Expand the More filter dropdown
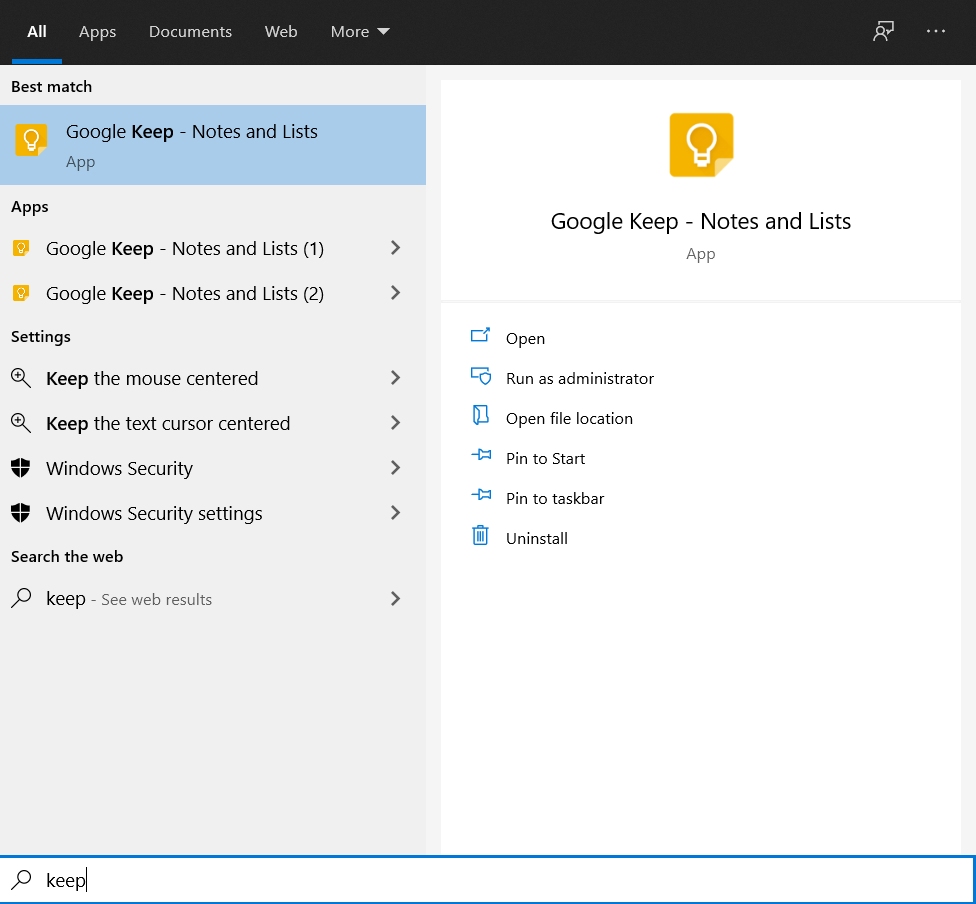Image resolution: width=976 pixels, height=904 pixels. click(x=360, y=32)
